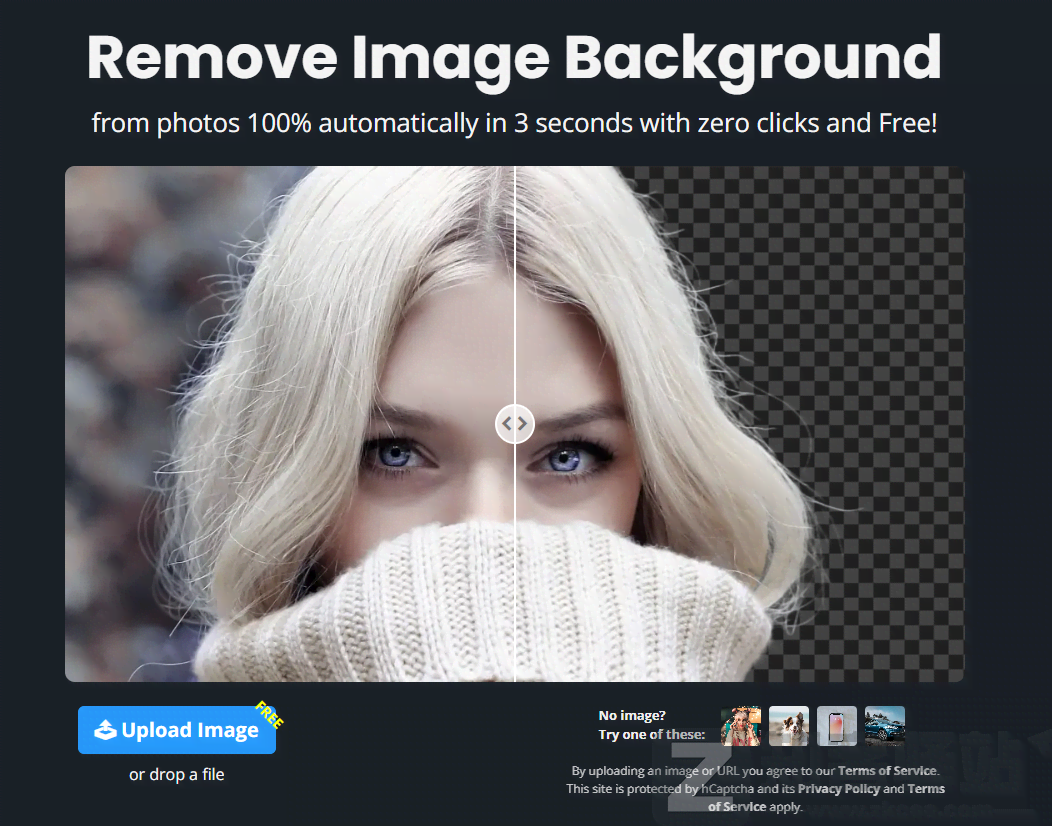Choose the dog sample image thumbnail
This screenshot has height=826, width=1052.
click(789, 725)
